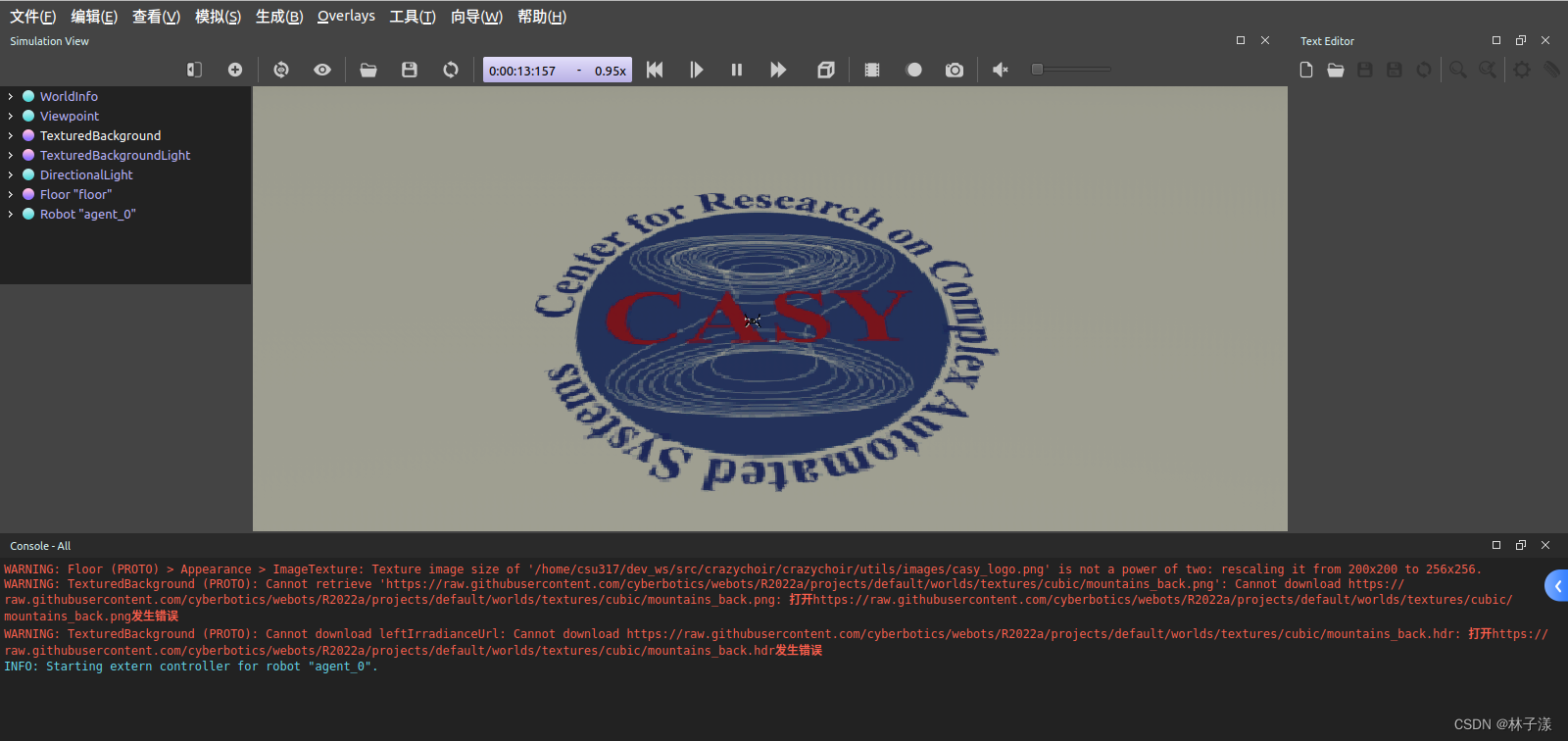Select Viewpoint in the scene tree
Image resolution: width=1568 pixels, height=741 pixels.
tap(70, 116)
